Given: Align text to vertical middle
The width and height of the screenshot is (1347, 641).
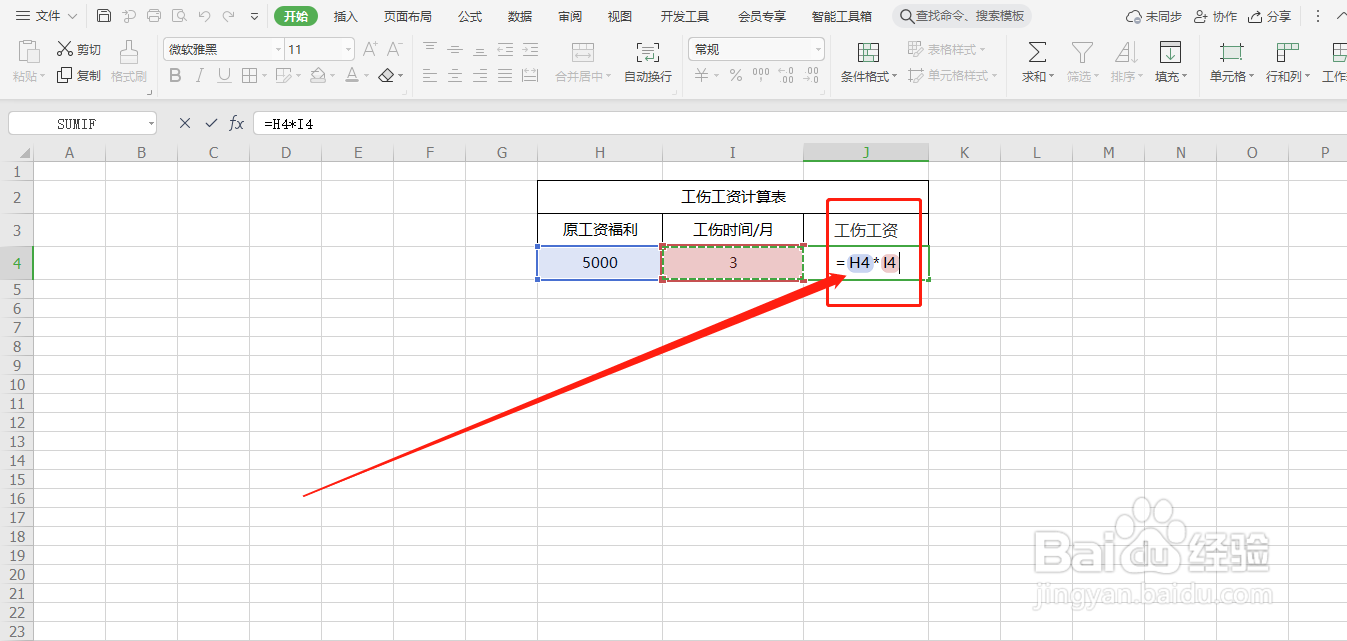Looking at the screenshot, I should point(455,49).
